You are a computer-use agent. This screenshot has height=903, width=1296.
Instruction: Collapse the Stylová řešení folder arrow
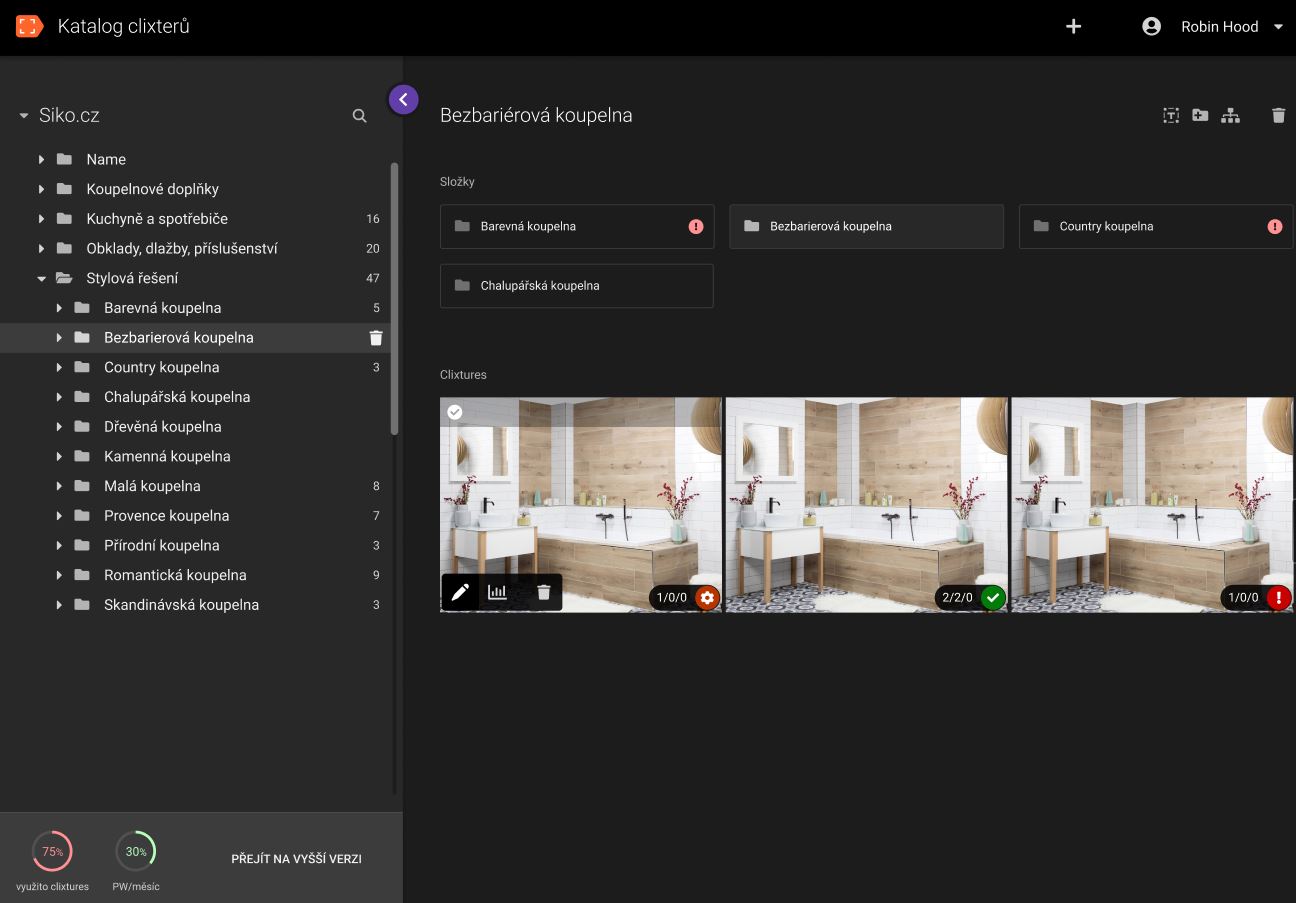[x=41, y=279]
